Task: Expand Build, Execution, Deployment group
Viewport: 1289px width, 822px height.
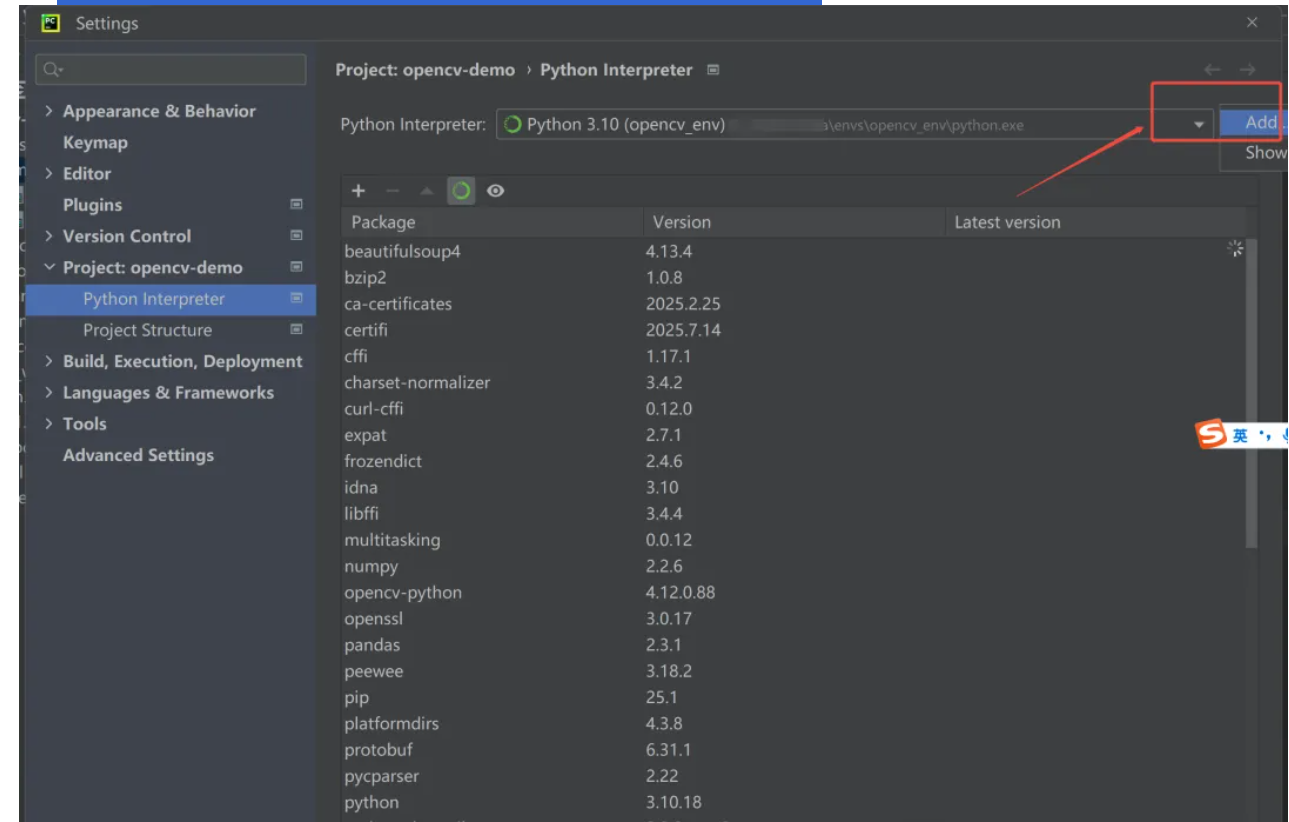Action: coord(49,361)
